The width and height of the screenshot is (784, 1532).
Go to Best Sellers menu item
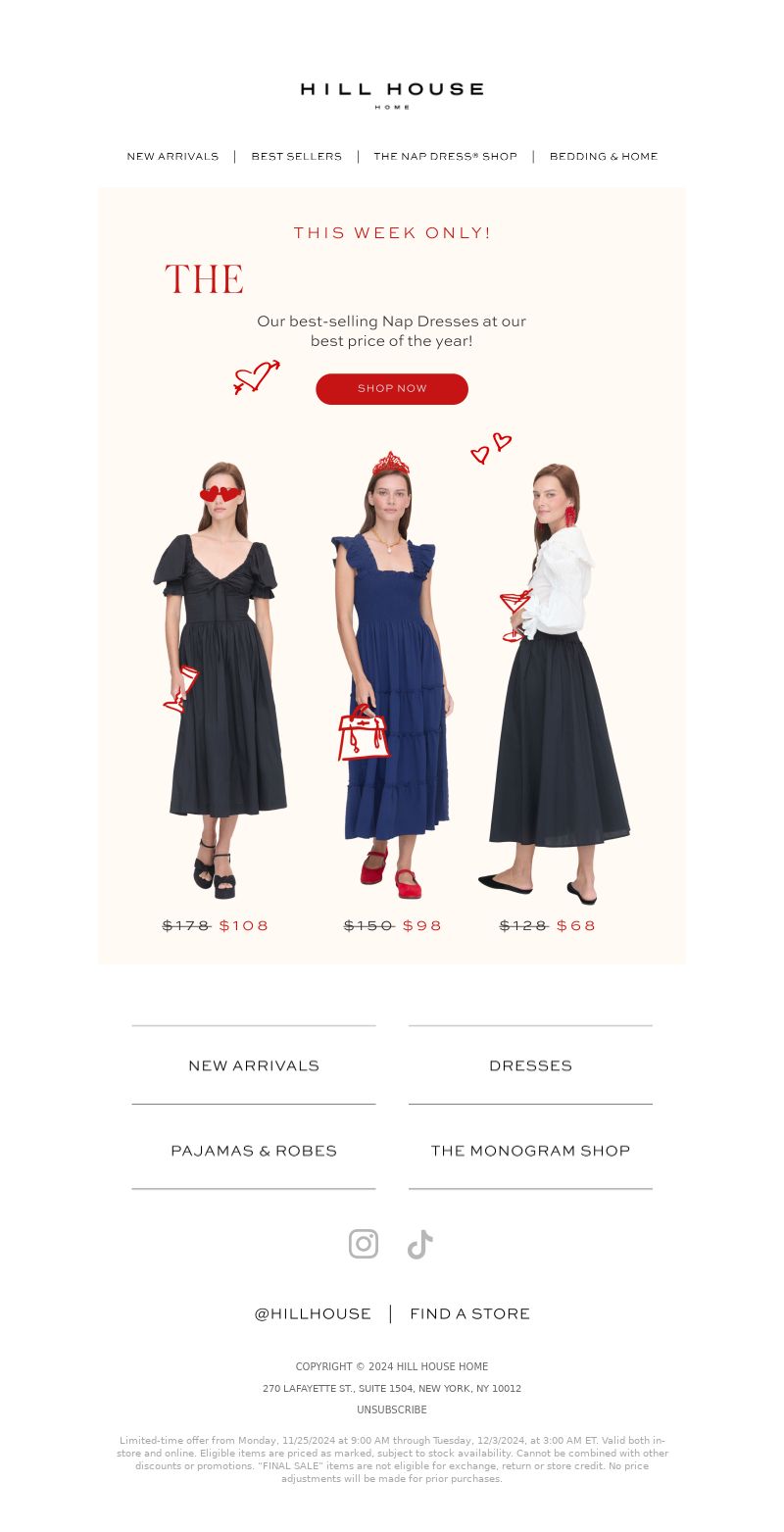click(x=297, y=157)
